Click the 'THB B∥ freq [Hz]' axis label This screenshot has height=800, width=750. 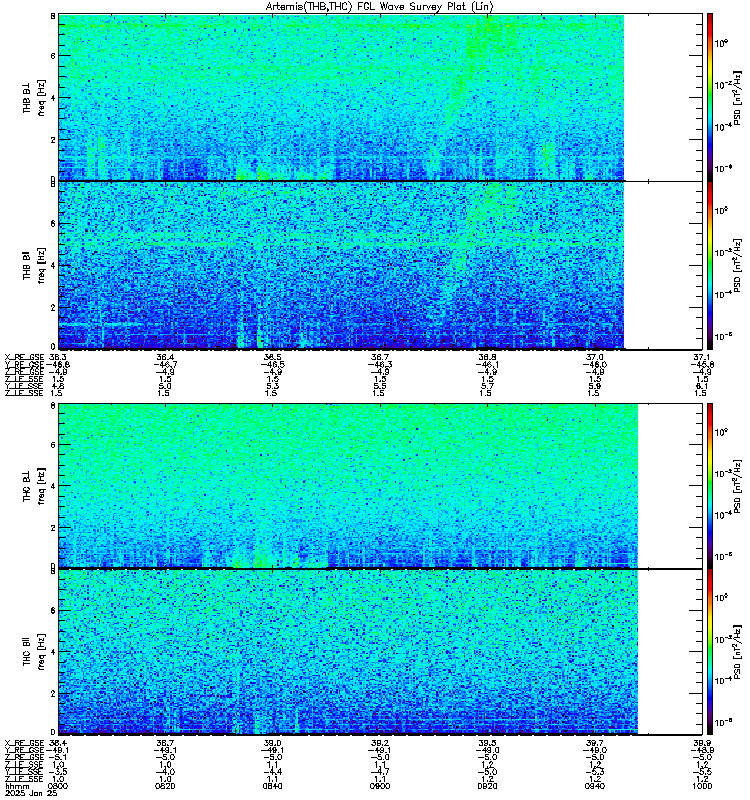(34, 265)
